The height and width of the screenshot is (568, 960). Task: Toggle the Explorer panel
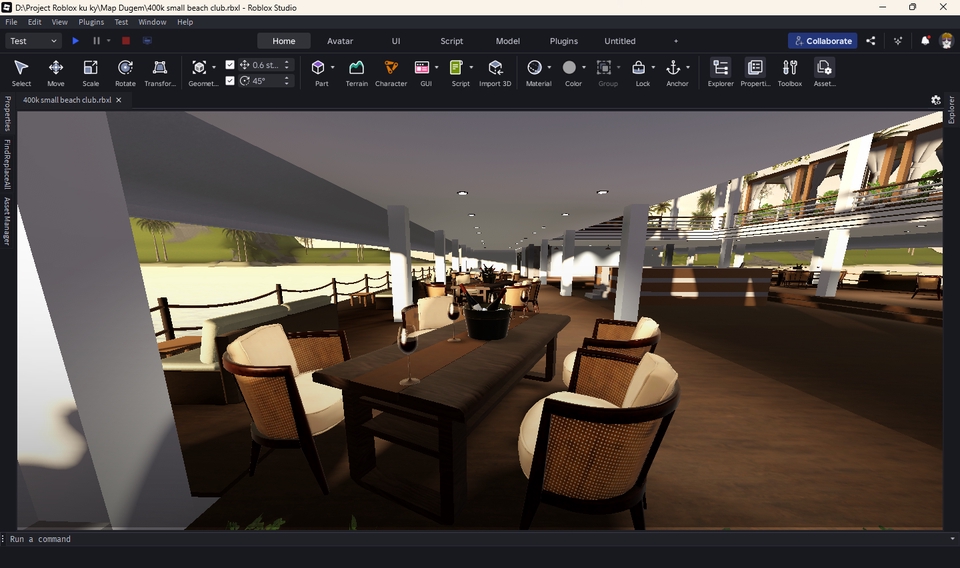720,68
